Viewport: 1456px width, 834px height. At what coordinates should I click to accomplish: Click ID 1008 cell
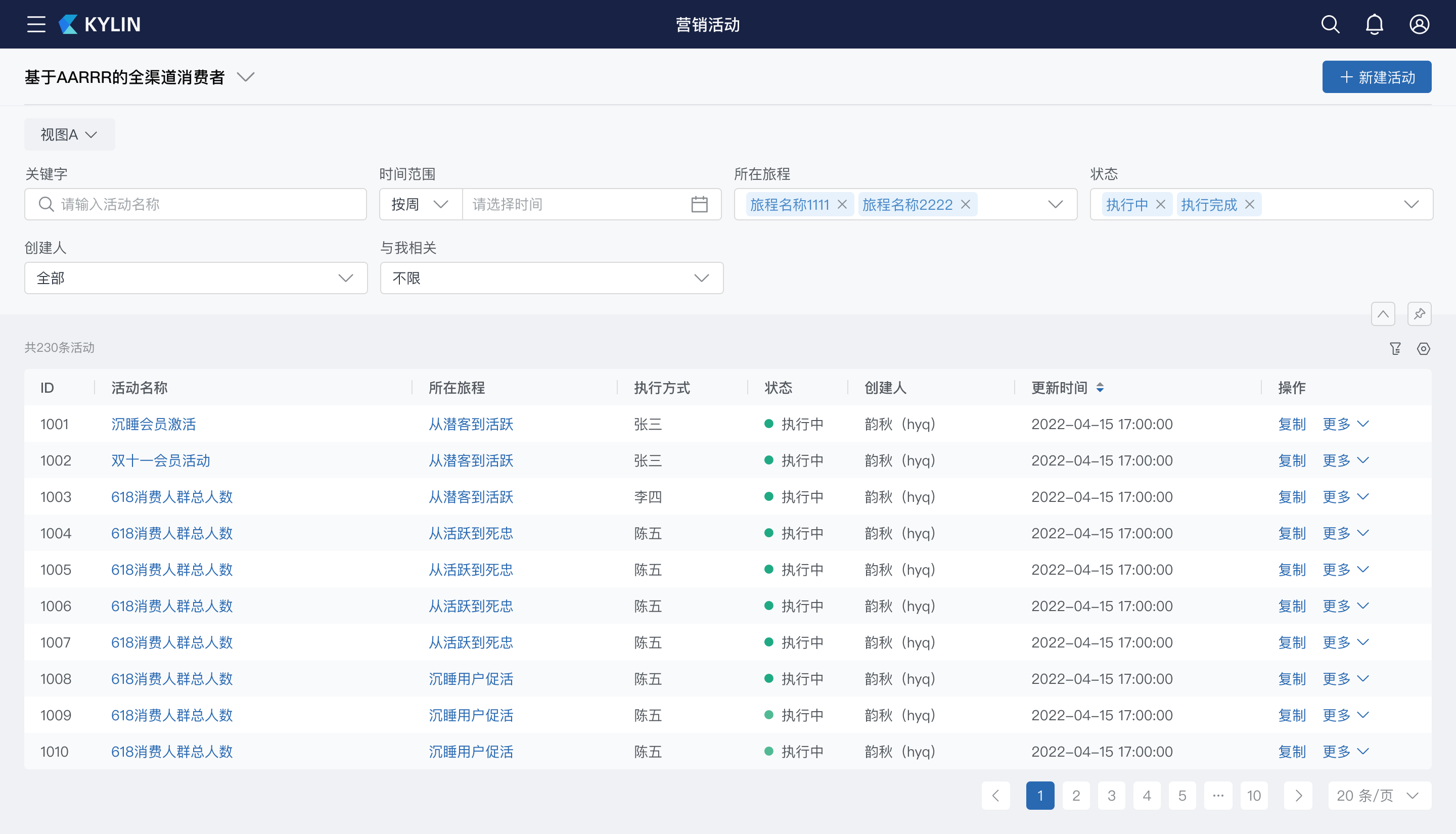pyautogui.click(x=56, y=679)
